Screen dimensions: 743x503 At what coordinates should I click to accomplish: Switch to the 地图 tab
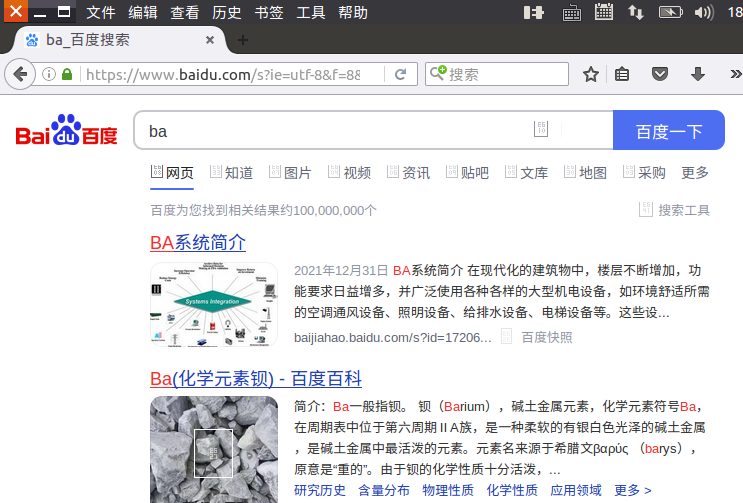click(x=585, y=173)
